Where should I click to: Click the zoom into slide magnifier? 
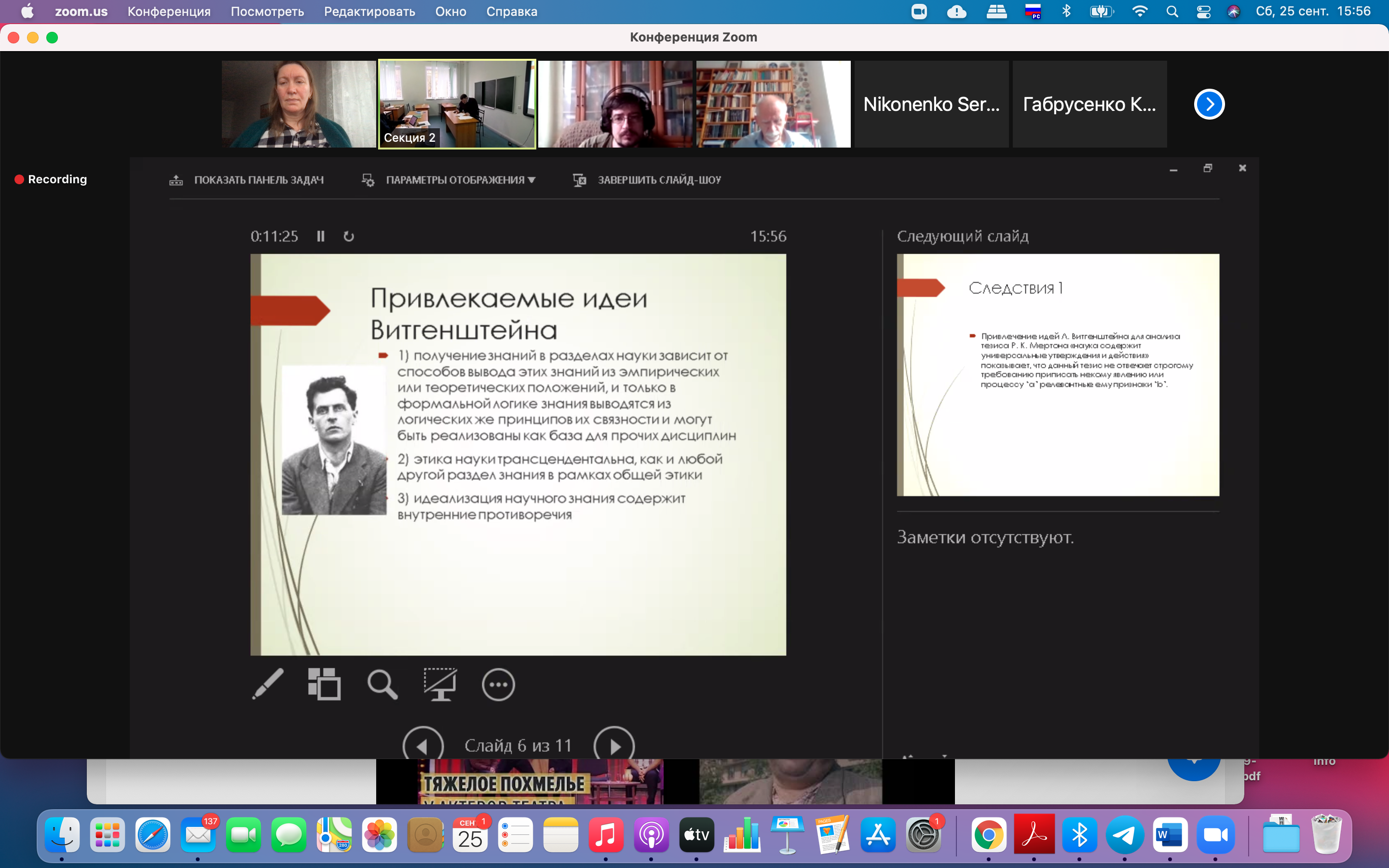[x=382, y=684]
